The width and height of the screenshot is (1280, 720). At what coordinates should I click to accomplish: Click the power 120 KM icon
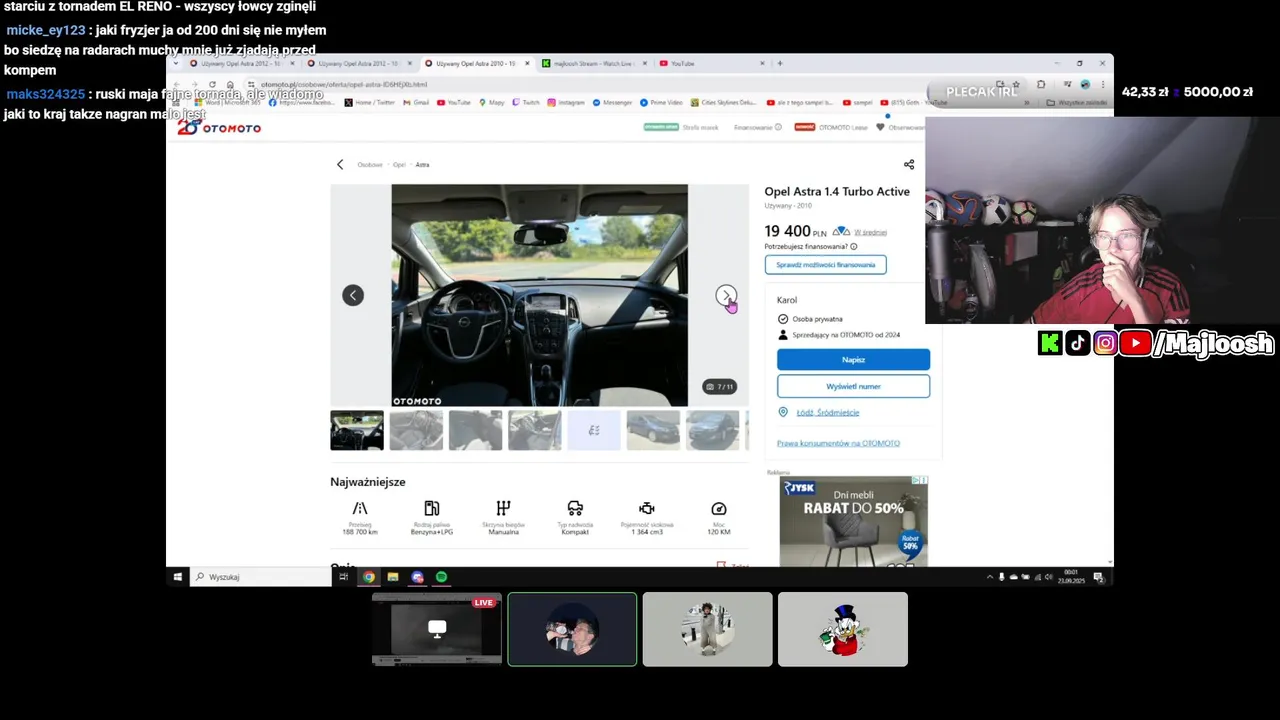pos(718,508)
